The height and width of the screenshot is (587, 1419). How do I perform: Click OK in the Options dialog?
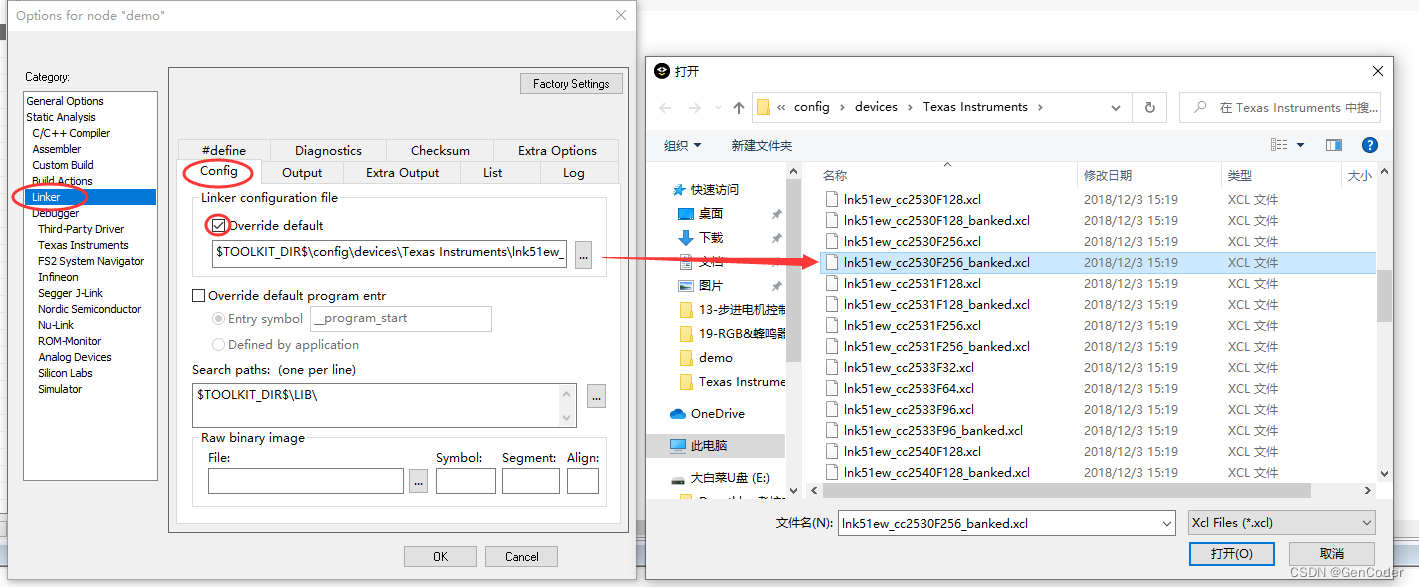click(x=441, y=557)
